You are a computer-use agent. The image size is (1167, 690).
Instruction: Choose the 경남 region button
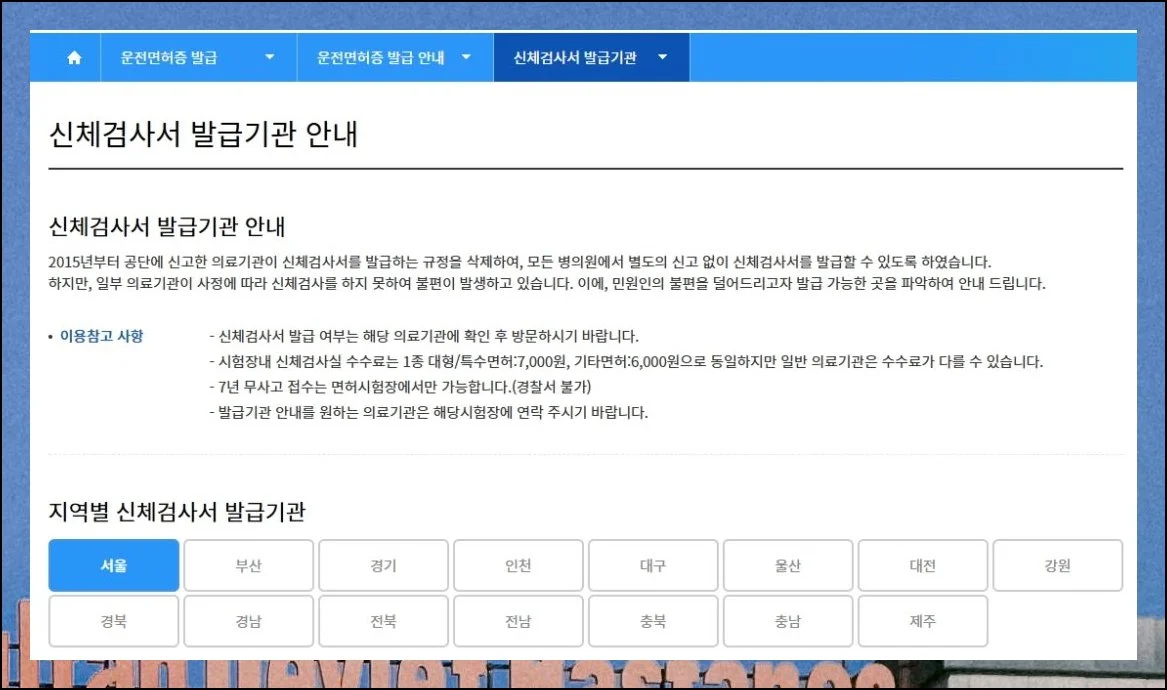tap(249, 622)
